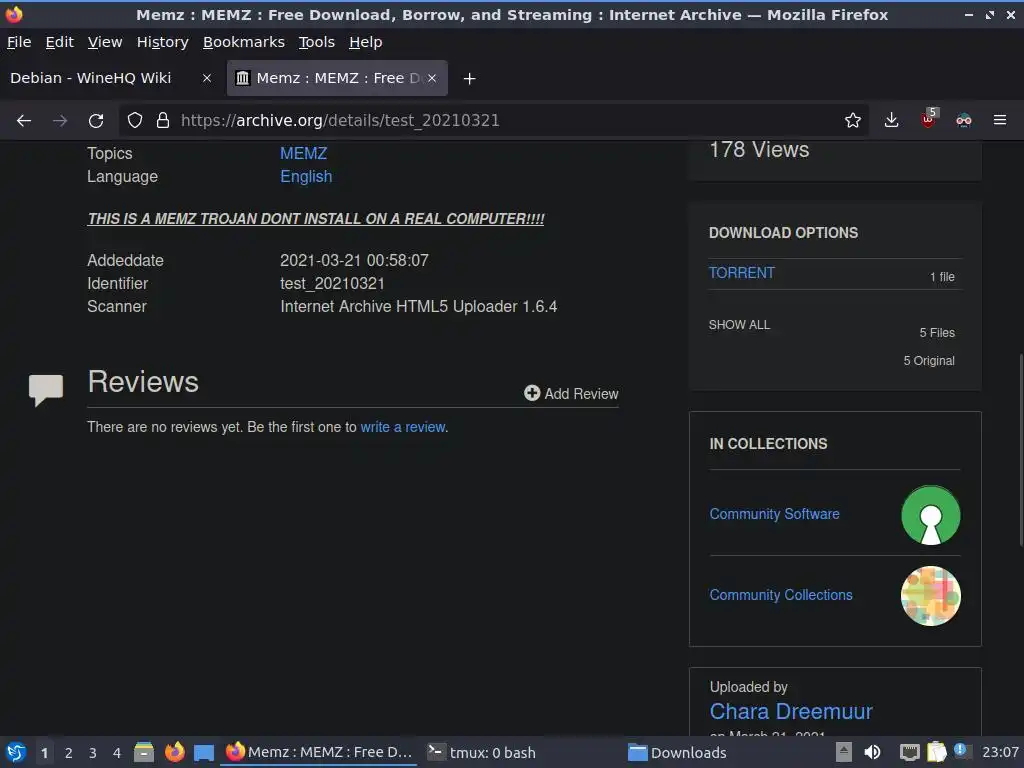1024x768 pixels.
Task: Click the identifier value test_20210321
Action: point(332,283)
